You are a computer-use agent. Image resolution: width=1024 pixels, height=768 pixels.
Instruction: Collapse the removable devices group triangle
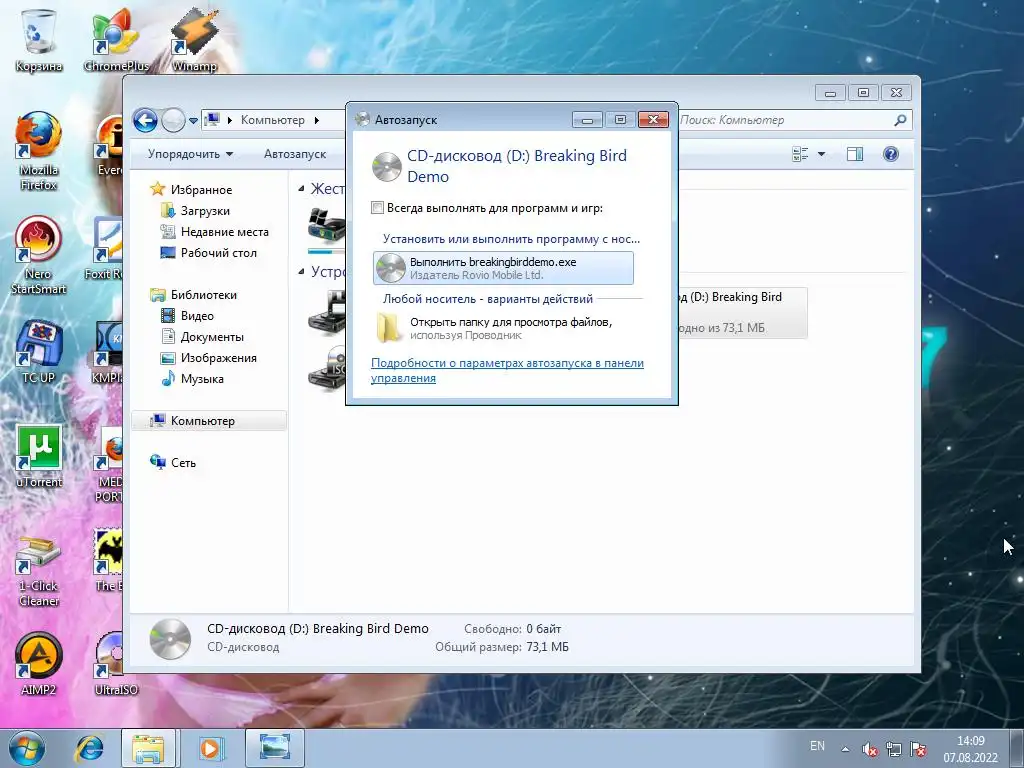[301, 272]
